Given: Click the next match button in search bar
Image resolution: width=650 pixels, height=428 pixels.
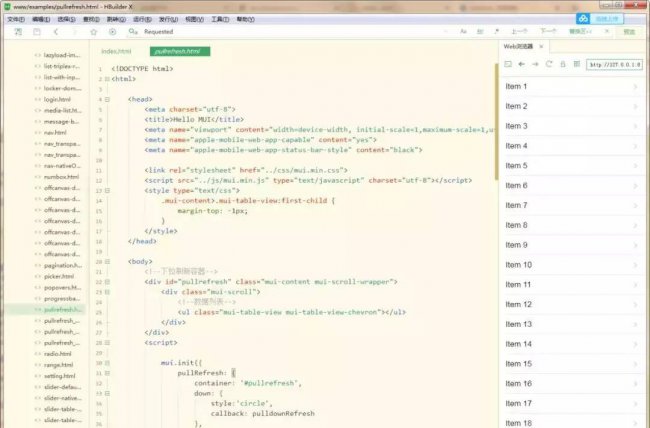Looking at the screenshot, I should coord(548,32).
